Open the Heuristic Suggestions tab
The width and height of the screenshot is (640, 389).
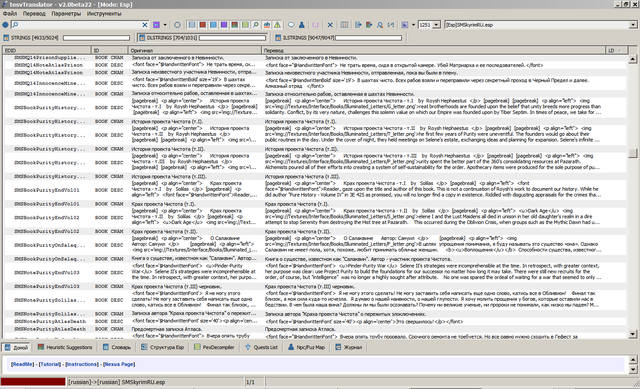(x=65, y=347)
